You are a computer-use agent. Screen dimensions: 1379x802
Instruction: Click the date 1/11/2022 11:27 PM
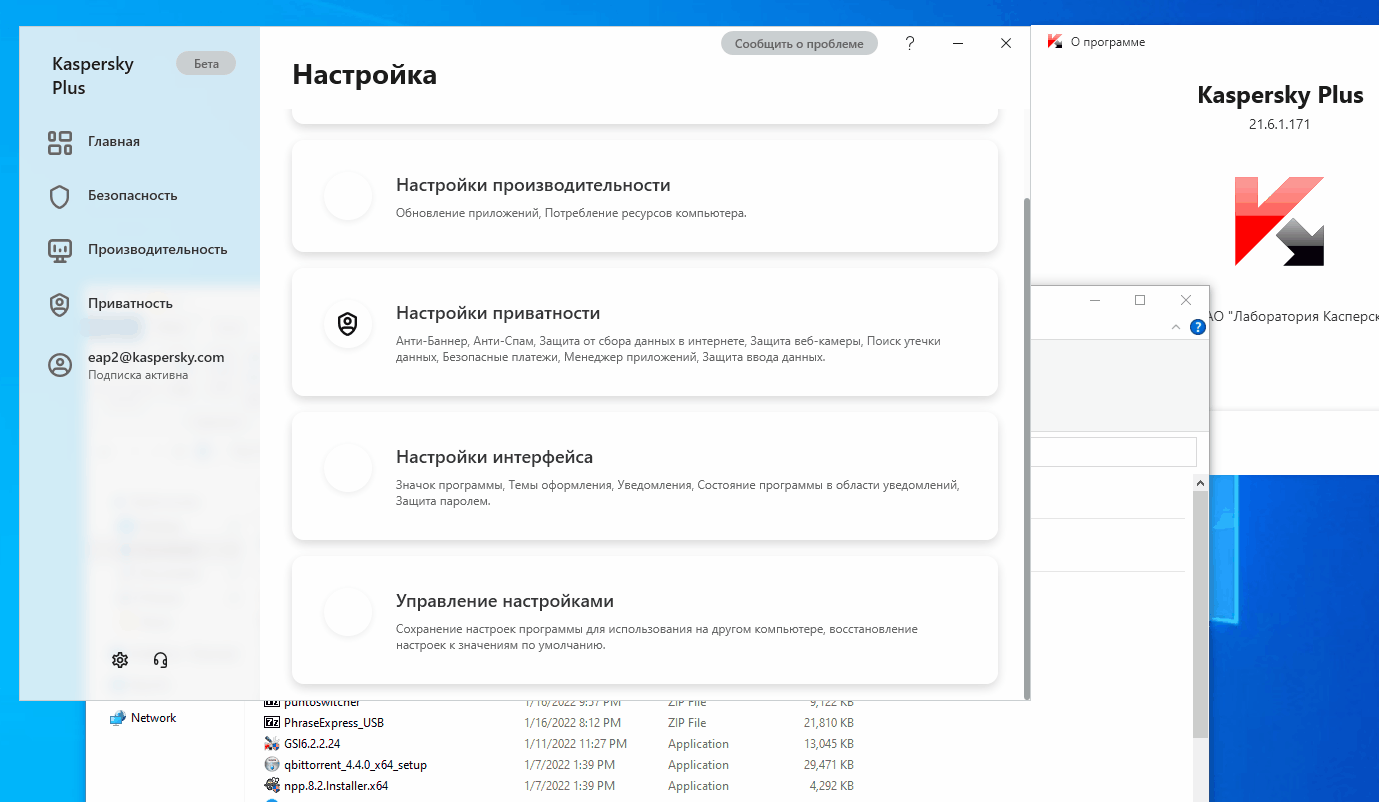click(x=575, y=744)
